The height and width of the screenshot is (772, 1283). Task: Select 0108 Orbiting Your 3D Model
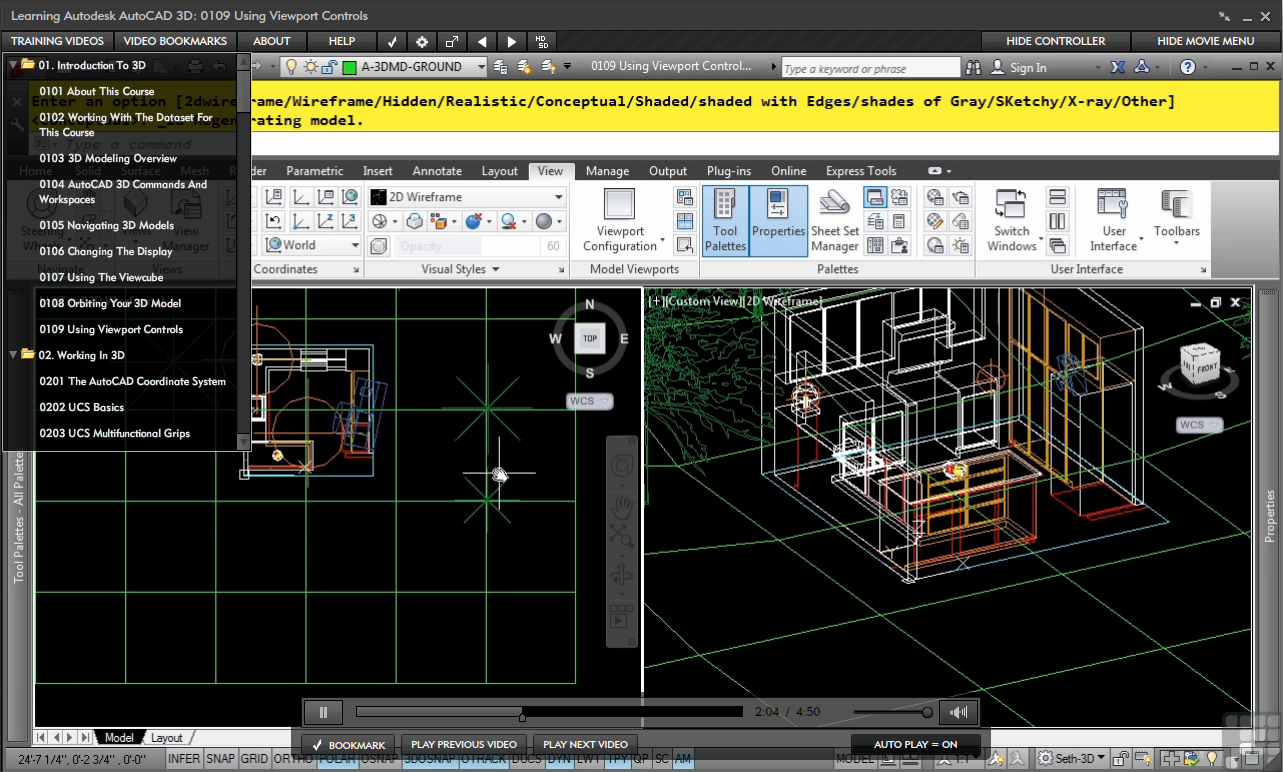pyautogui.click(x=110, y=303)
